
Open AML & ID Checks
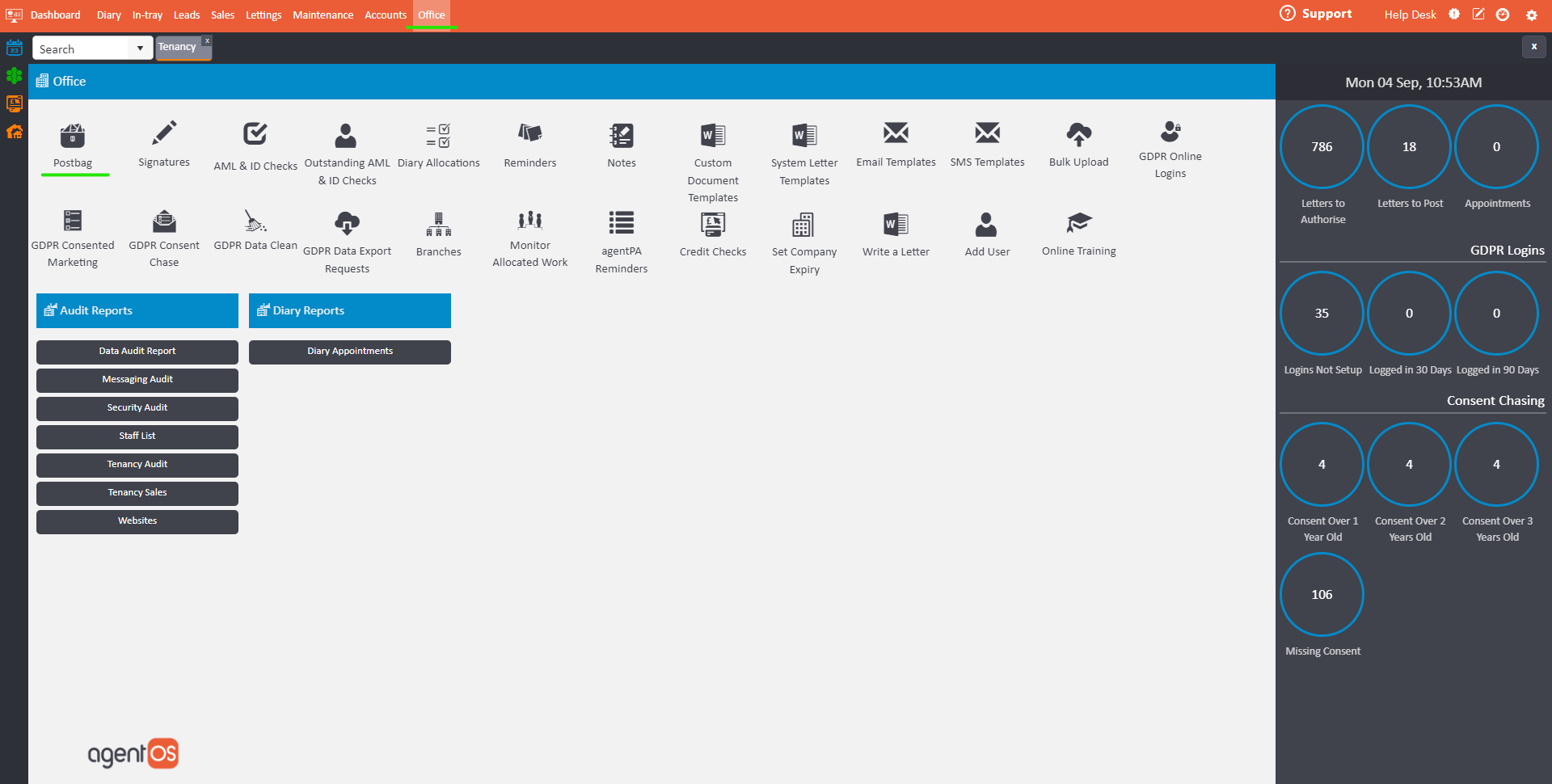255,134
